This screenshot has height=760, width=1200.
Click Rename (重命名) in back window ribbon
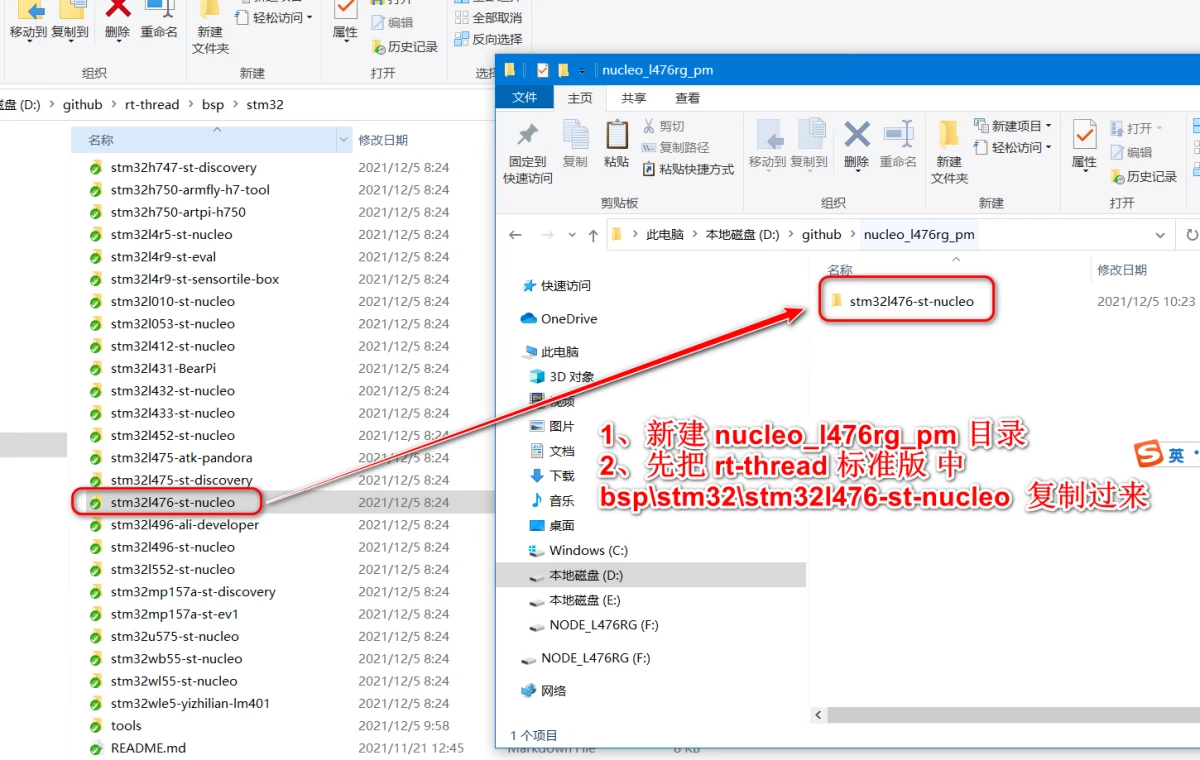158,20
